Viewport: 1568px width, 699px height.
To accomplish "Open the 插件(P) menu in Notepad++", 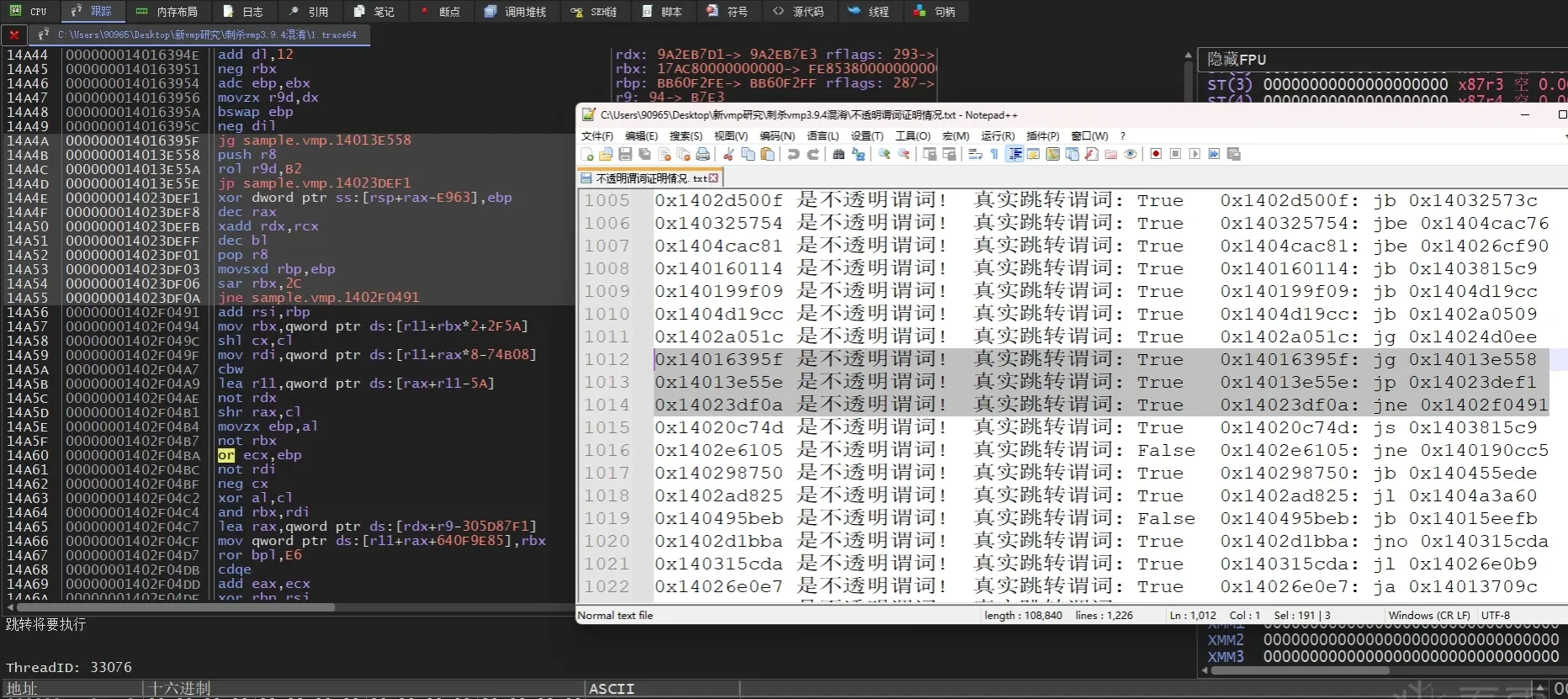I will tap(1043, 135).
